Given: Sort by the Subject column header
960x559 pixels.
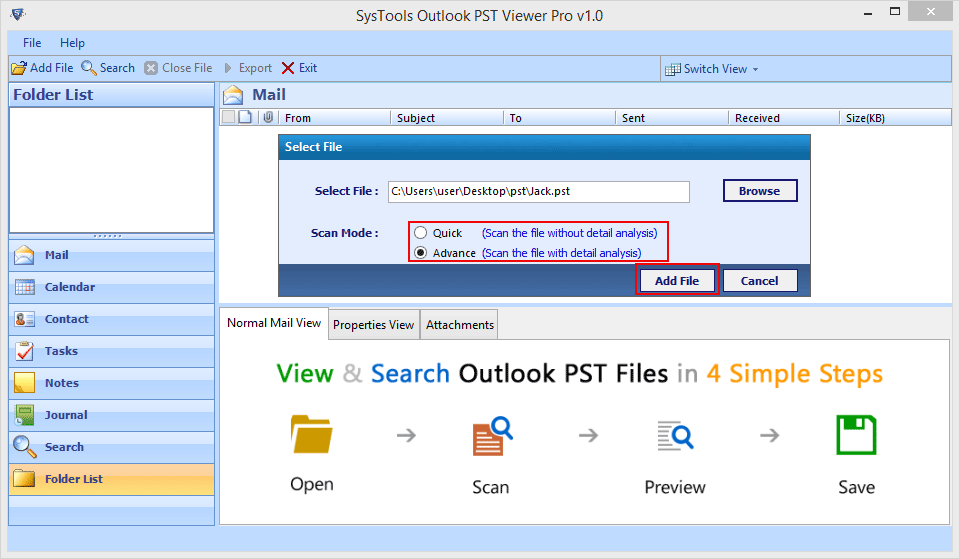Looking at the screenshot, I should (x=446, y=118).
